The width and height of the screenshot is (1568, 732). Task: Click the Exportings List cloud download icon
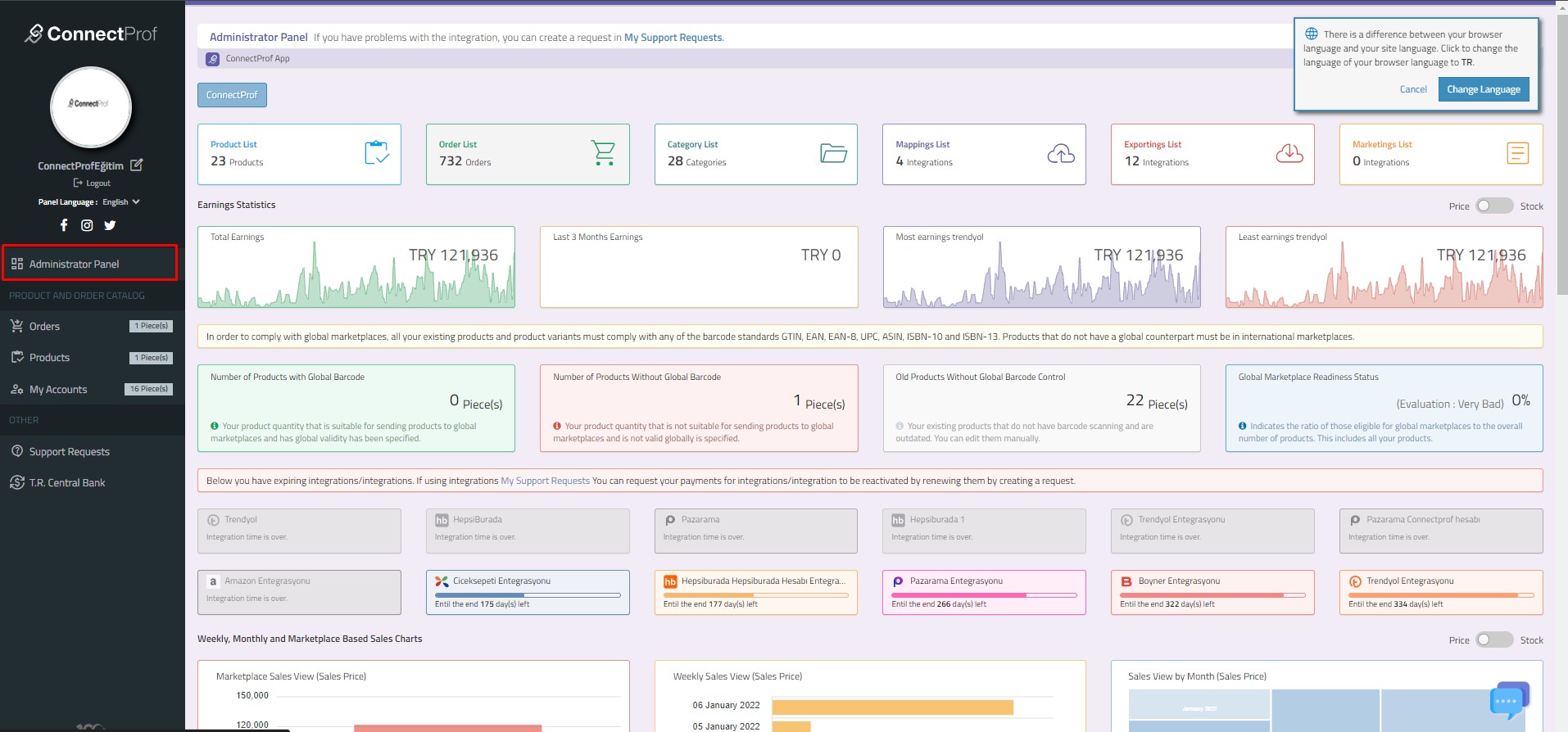1289,153
